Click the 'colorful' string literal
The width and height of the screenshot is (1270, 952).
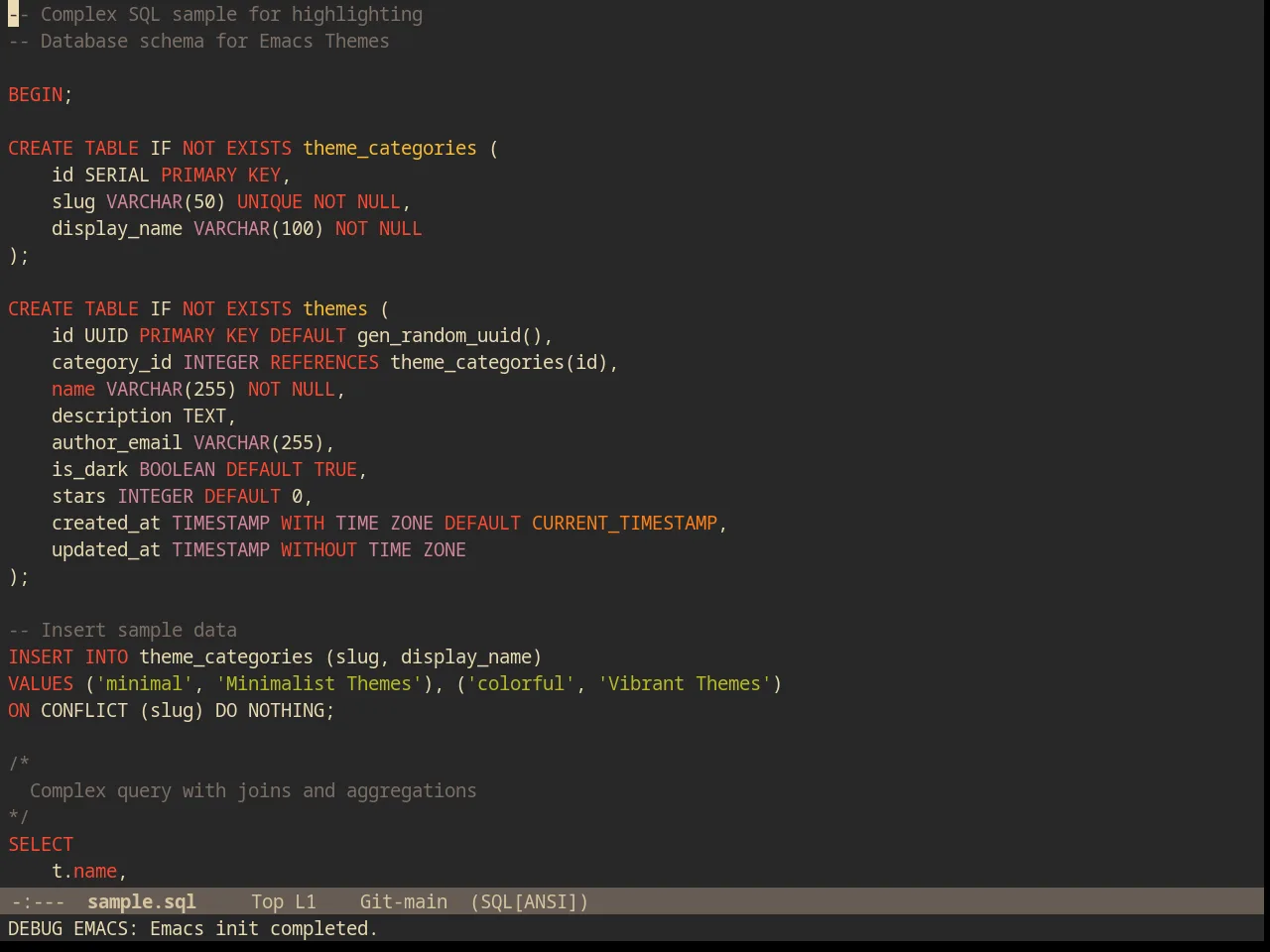[521, 683]
